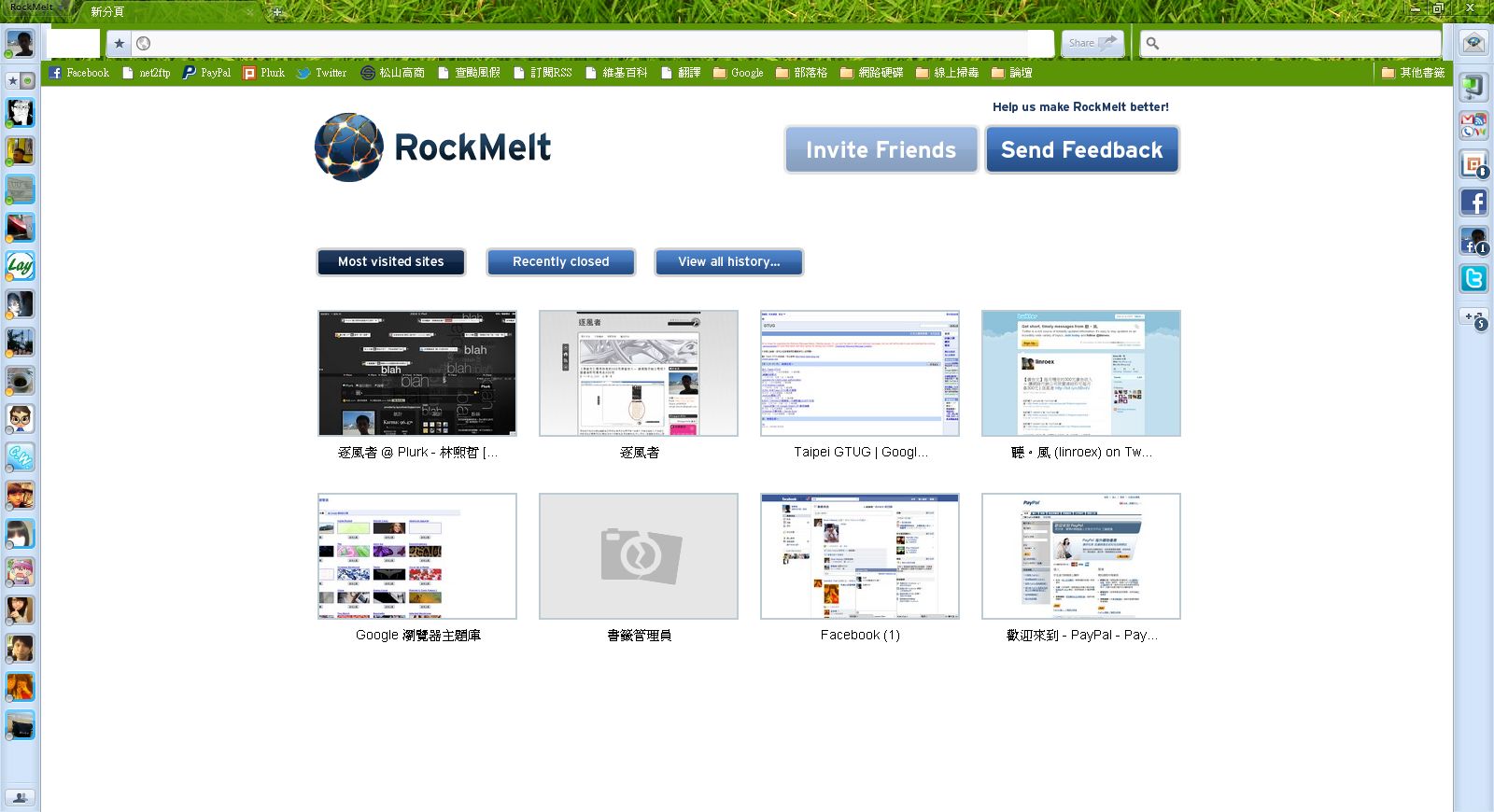Toggle the online friends green filter
The image size is (1494, 812).
coord(28,81)
